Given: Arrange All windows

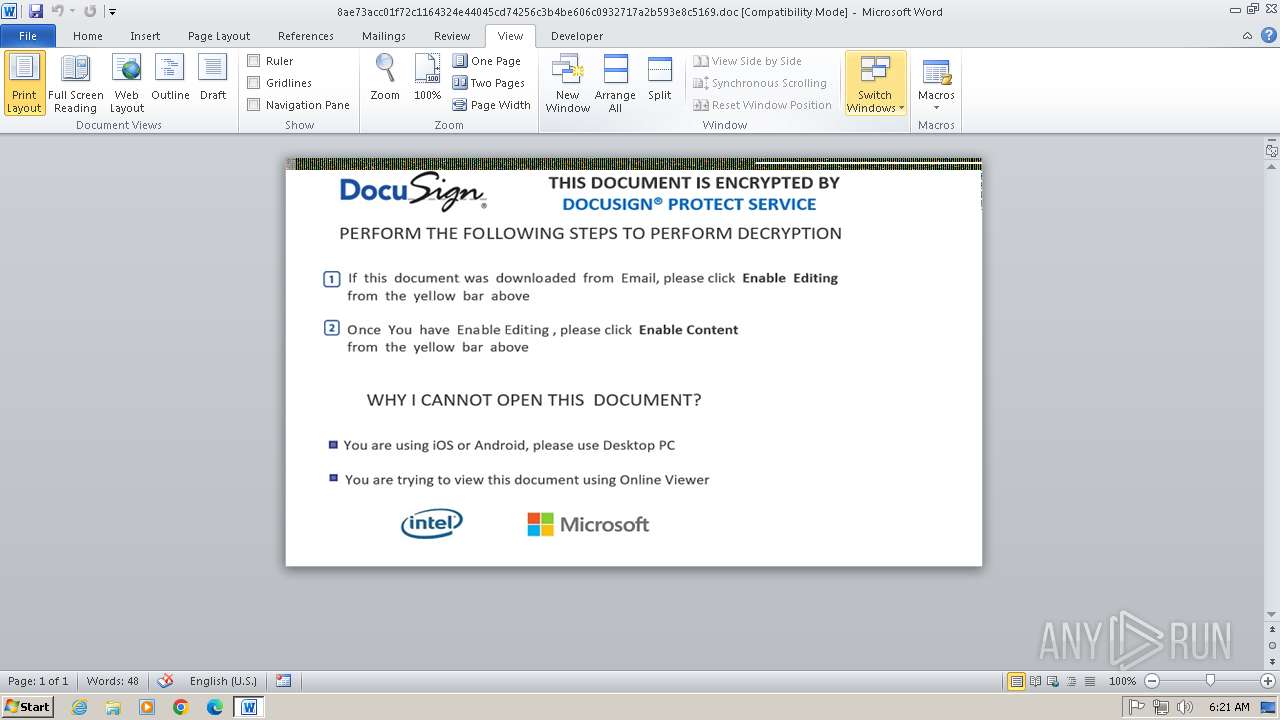Looking at the screenshot, I should tap(615, 84).
